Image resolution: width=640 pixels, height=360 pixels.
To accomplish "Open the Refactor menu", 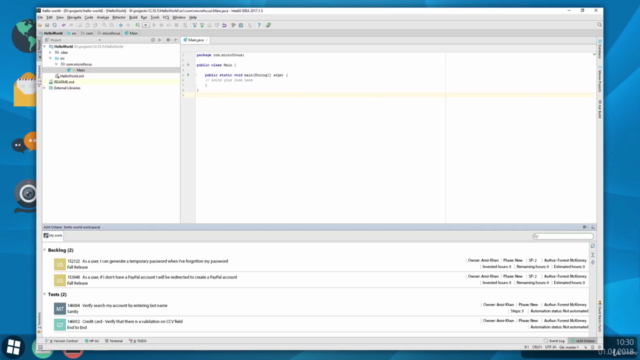I will tap(119, 18).
